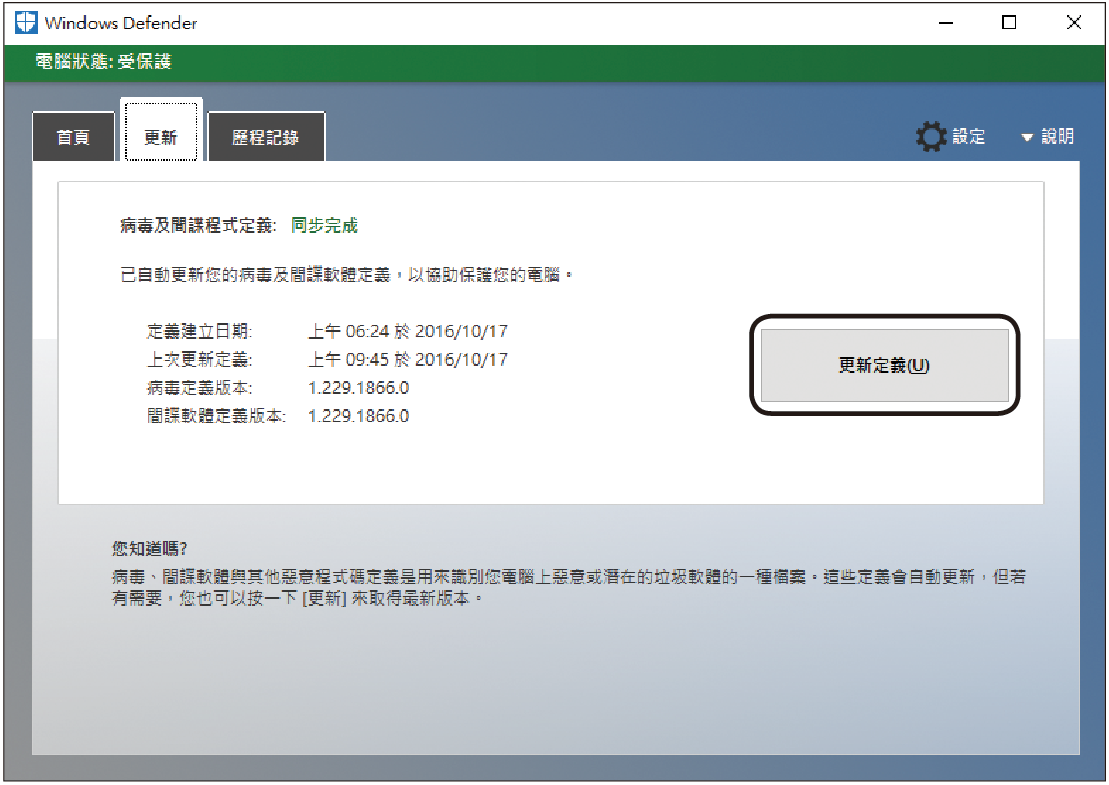Click the 您知道嗎? heading

pos(149,548)
